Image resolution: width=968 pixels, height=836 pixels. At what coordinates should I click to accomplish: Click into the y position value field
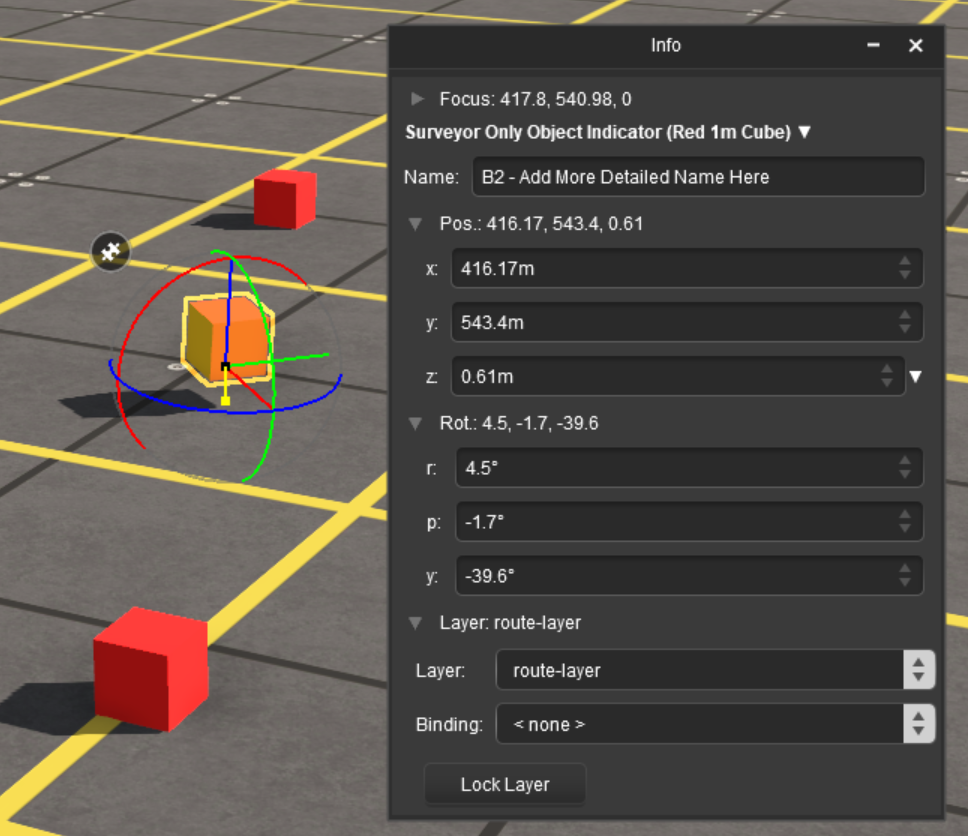(670, 323)
